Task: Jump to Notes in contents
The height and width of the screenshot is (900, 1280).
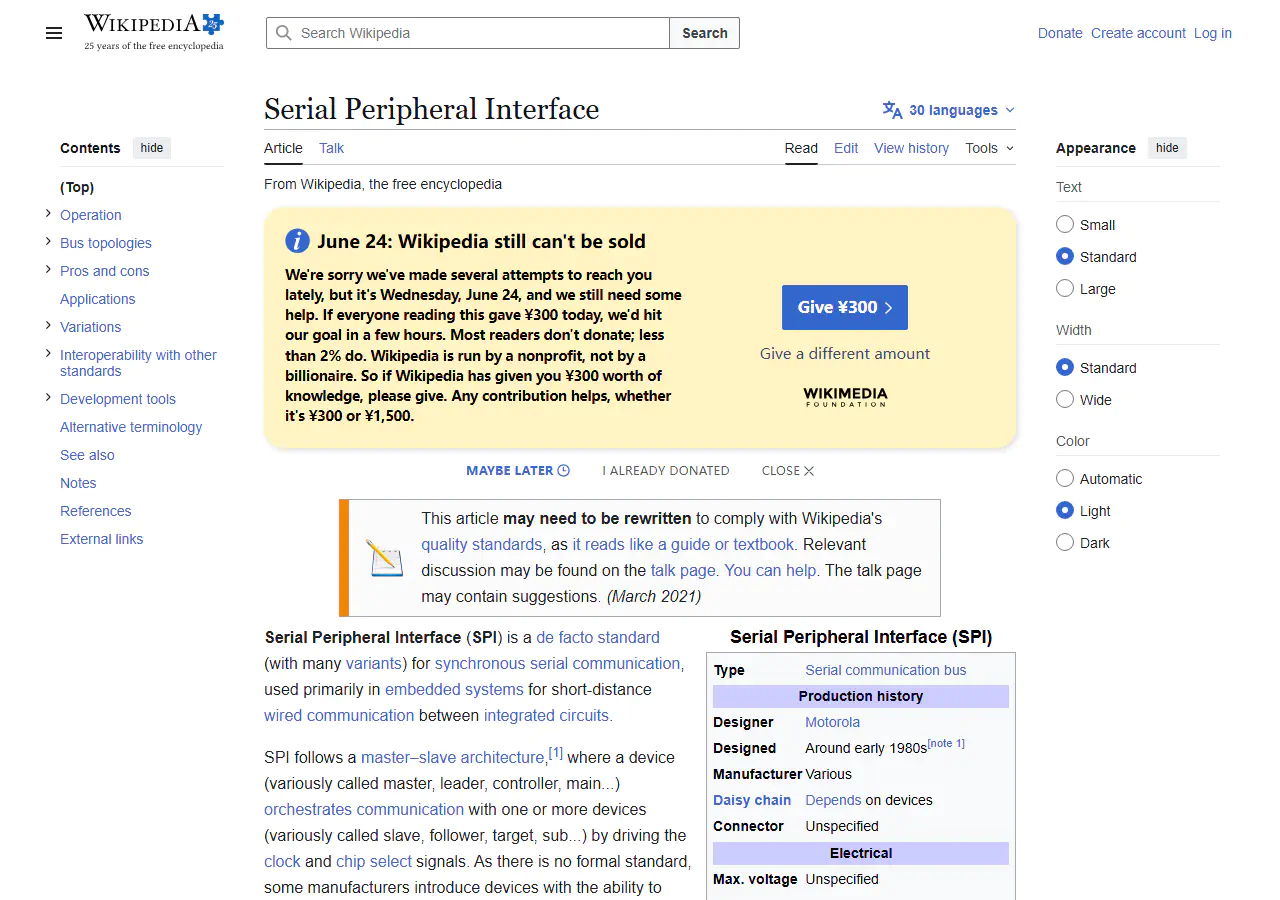Action: click(x=78, y=483)
